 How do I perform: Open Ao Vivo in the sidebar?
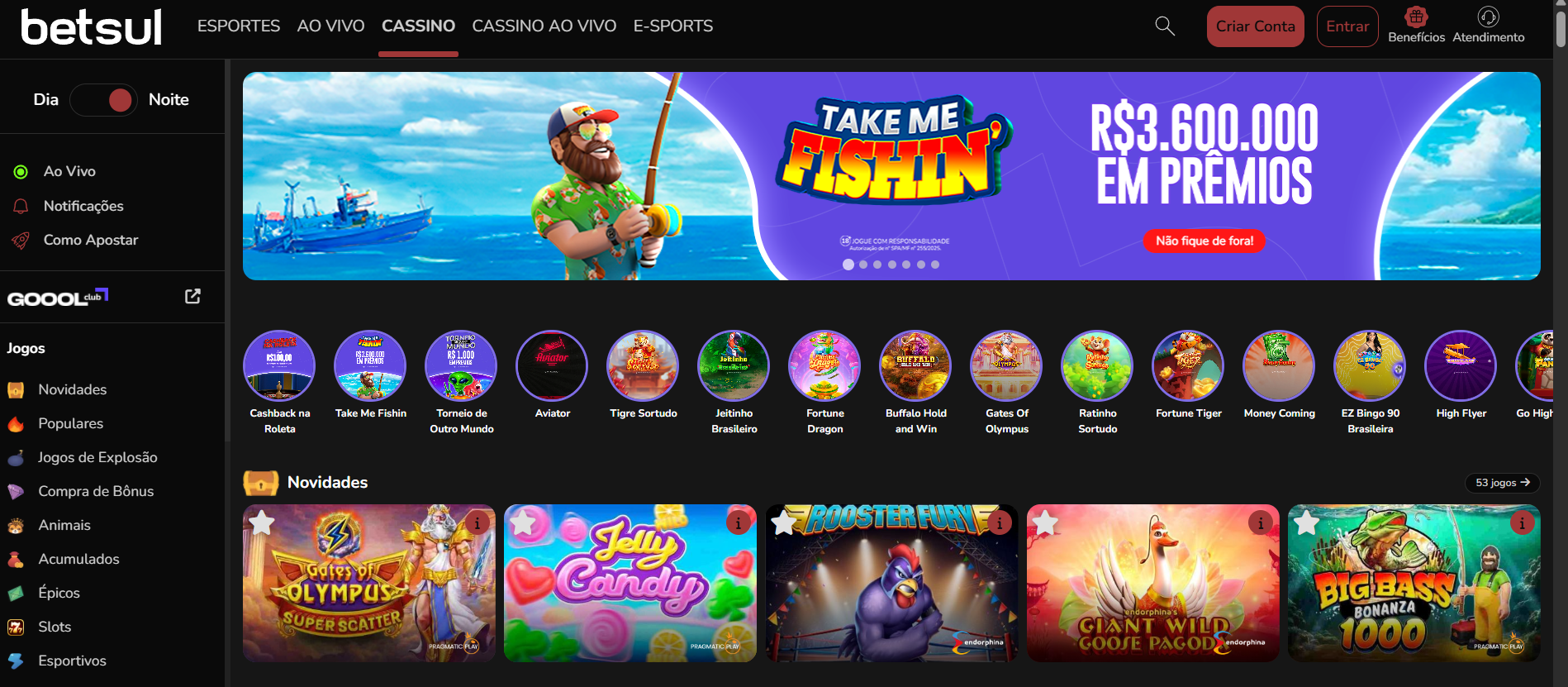(69, 171)
